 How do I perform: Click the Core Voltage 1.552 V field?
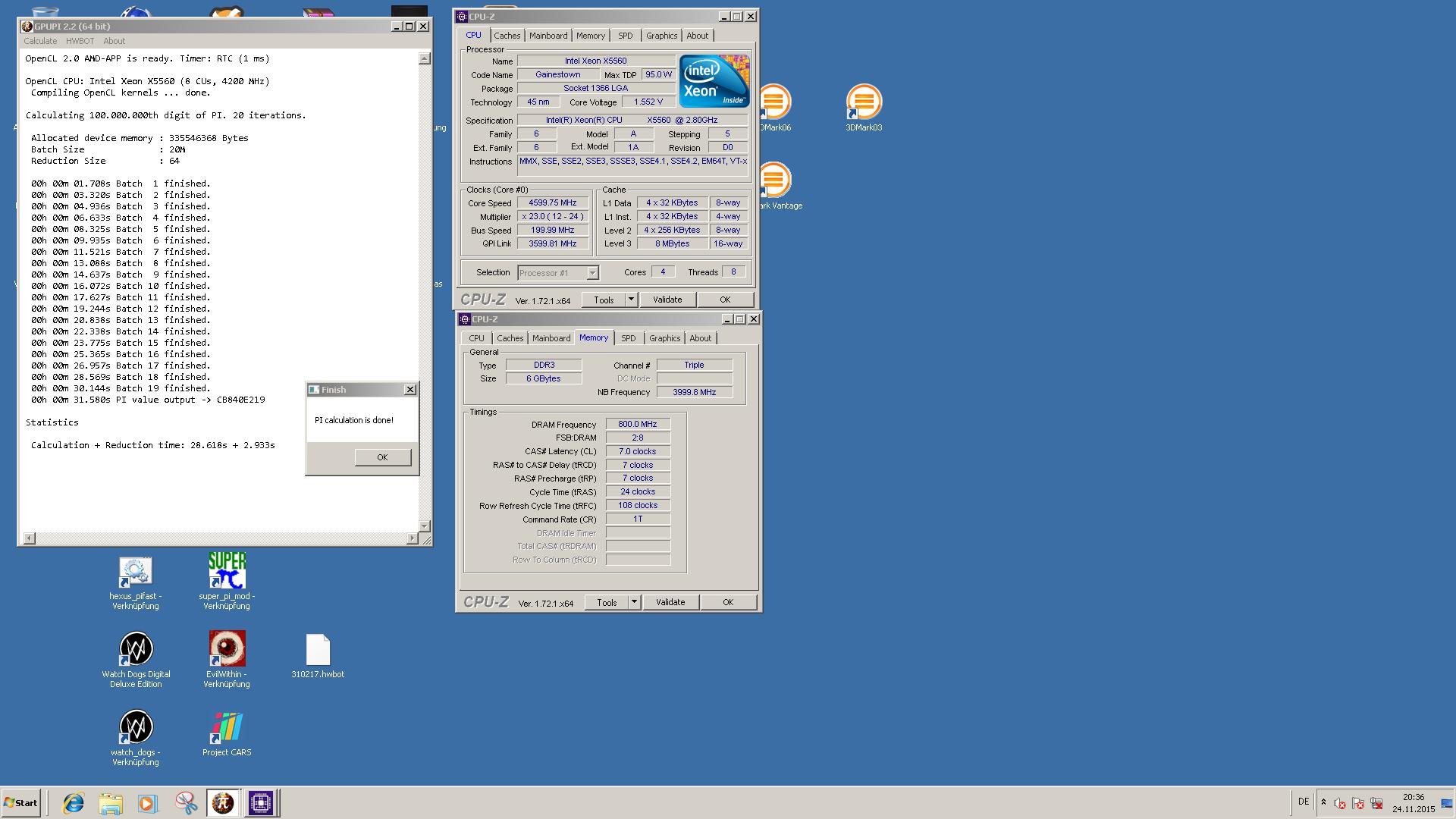[648, 102]
